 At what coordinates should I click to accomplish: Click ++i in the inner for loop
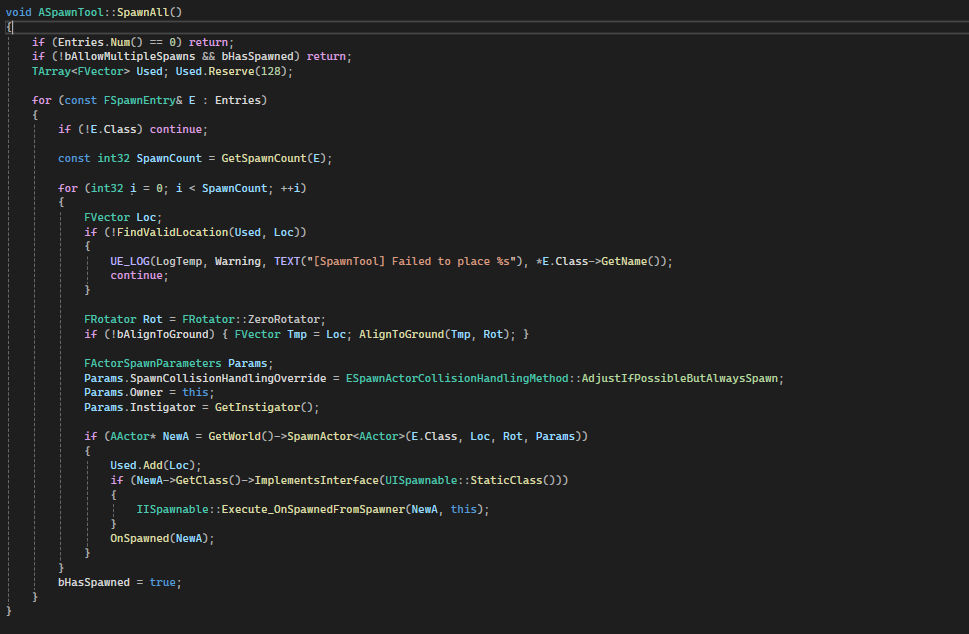coord(290,188)
